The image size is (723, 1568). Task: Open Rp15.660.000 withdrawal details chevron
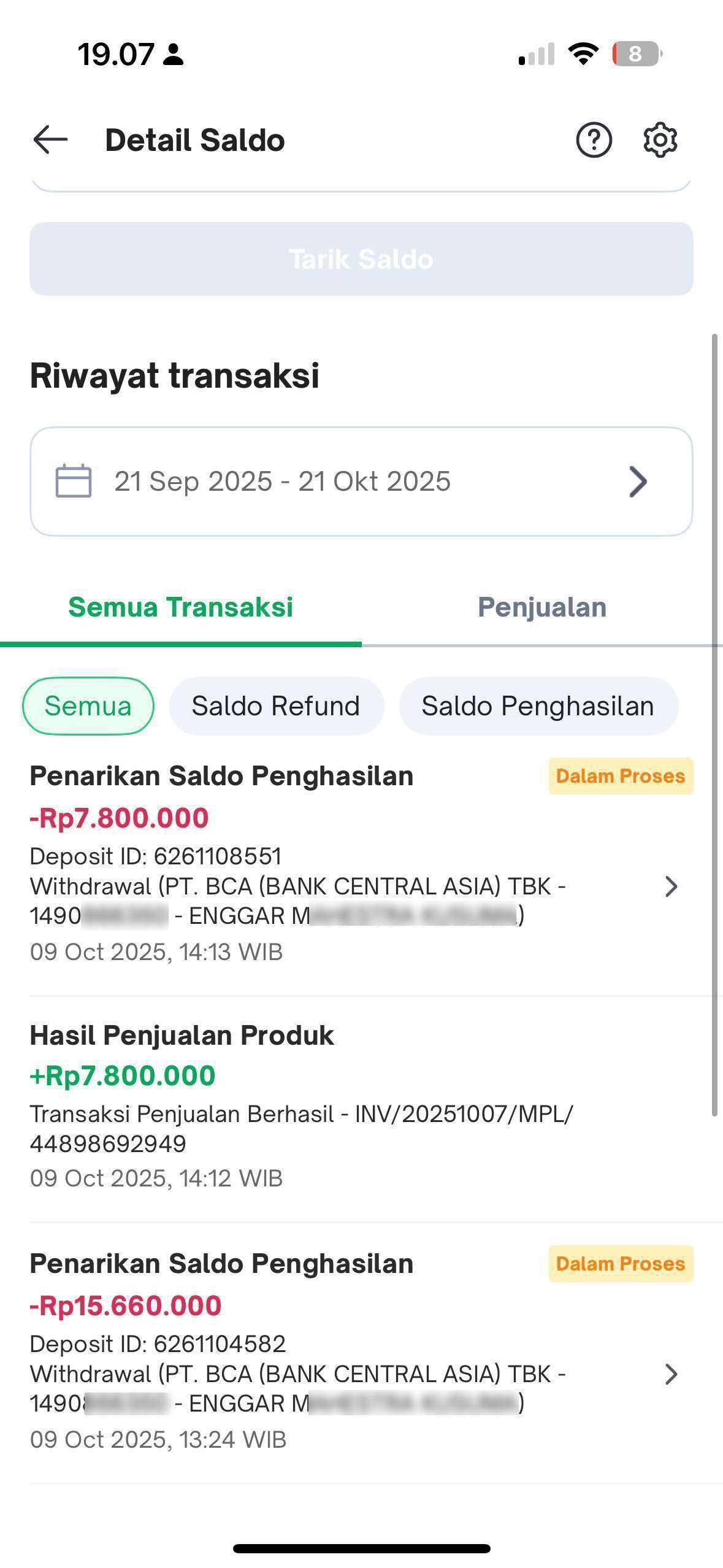coord(671,1375)
